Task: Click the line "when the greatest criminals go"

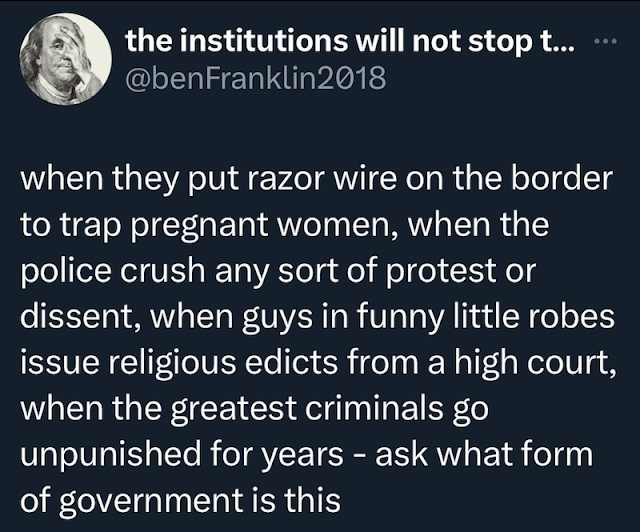Action: coord(254,409)
